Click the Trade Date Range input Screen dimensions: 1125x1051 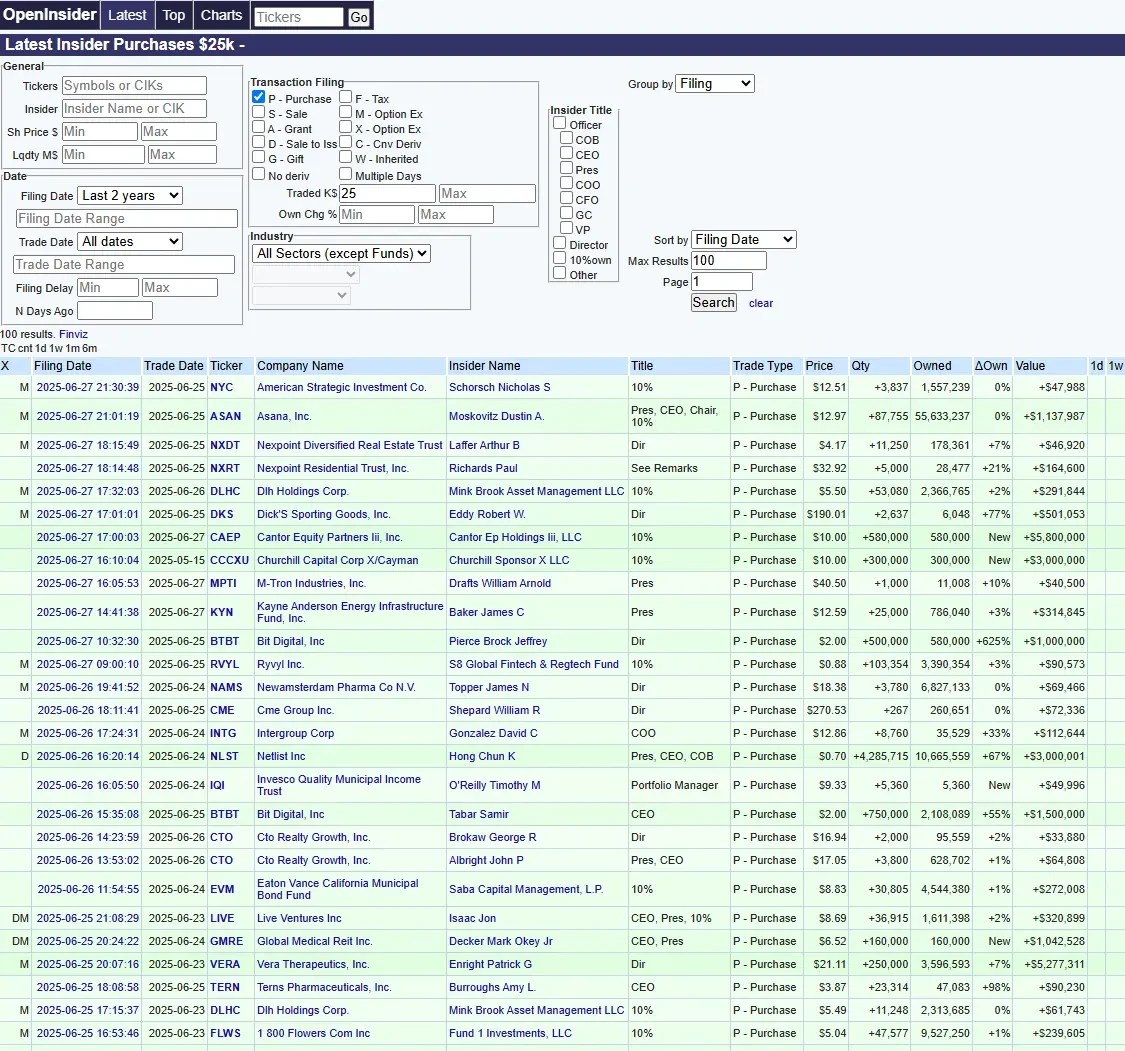point(123,264)
